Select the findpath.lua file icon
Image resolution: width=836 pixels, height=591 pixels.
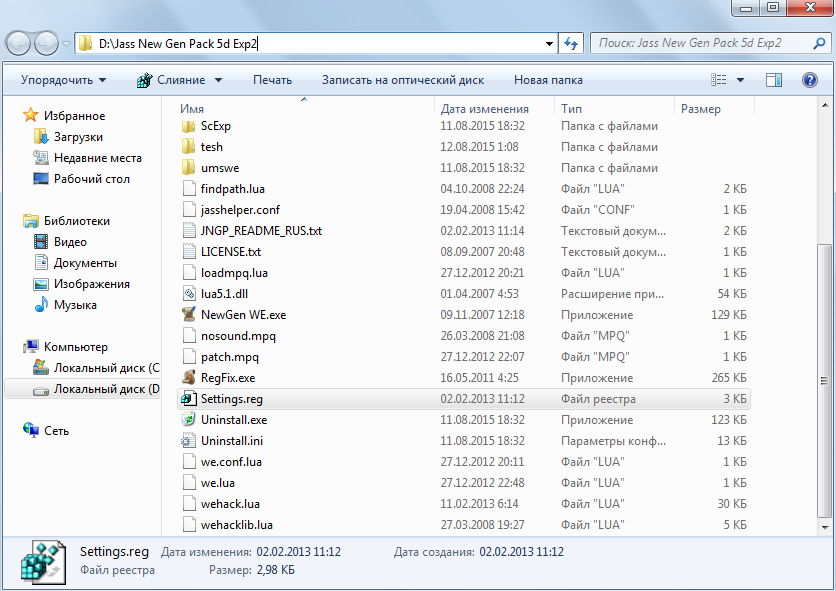[x=189, y=188]
